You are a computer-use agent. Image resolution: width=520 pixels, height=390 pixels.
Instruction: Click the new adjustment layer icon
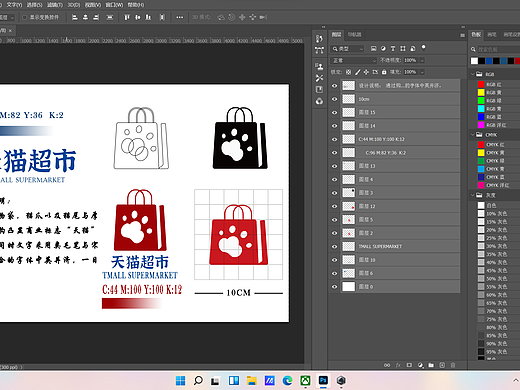tap(420, 365)
